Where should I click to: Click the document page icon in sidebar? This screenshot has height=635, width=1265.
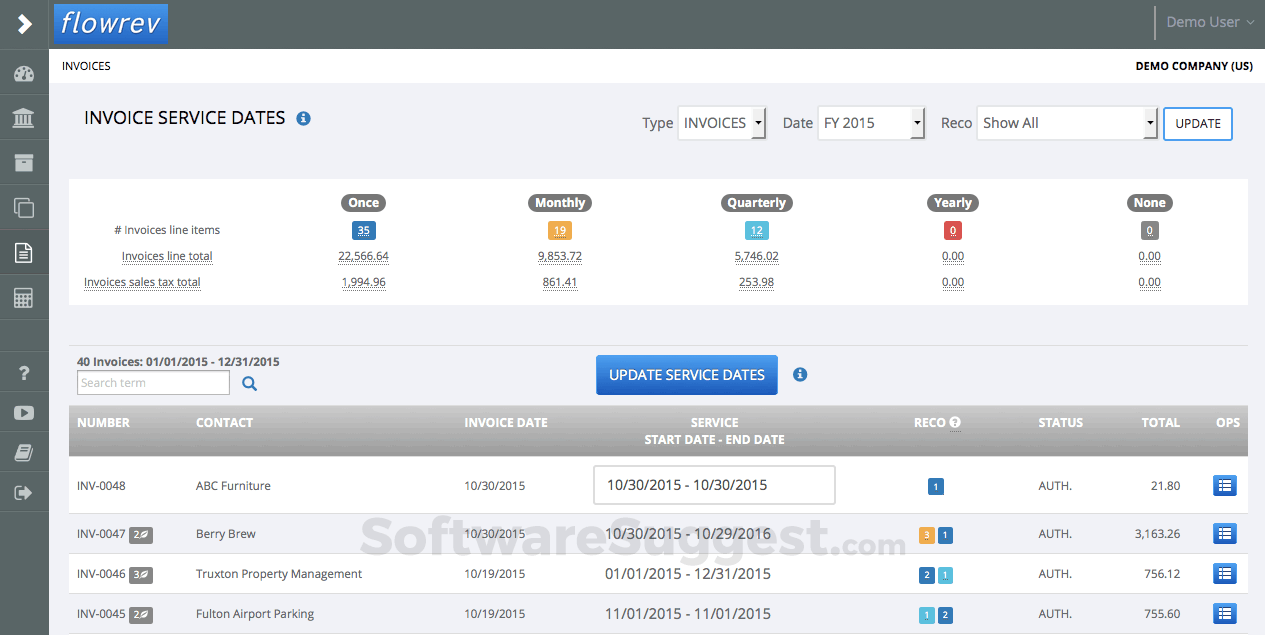point(23,252)
